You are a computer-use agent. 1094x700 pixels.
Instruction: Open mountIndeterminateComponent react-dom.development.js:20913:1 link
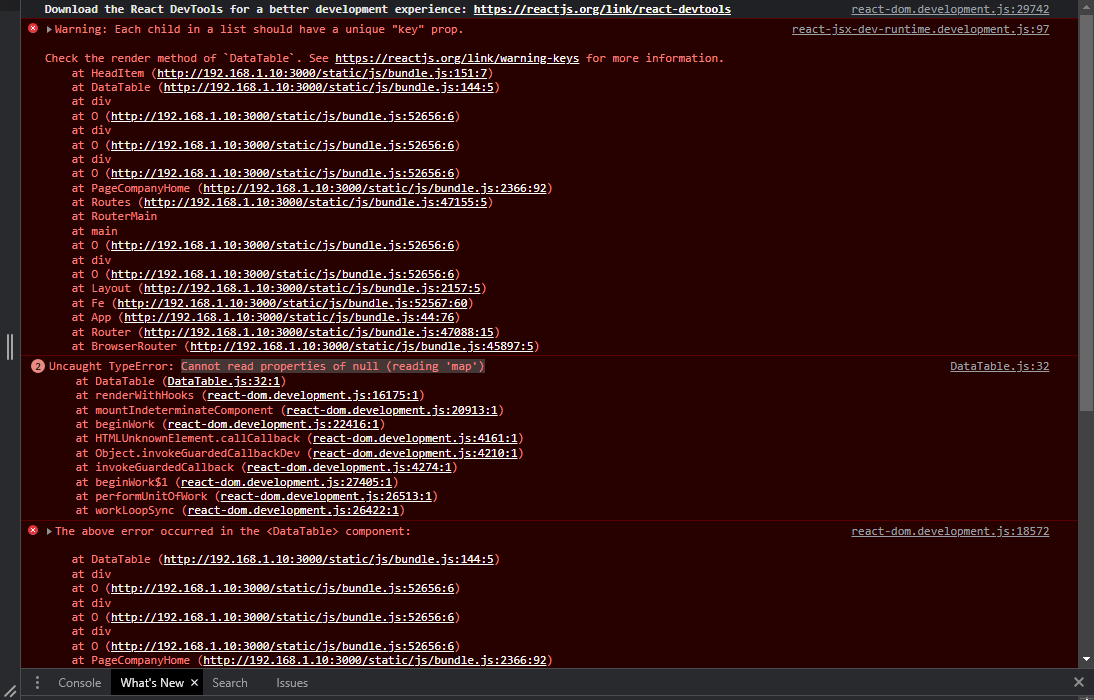pyautogui.click(x=392, y=410)
